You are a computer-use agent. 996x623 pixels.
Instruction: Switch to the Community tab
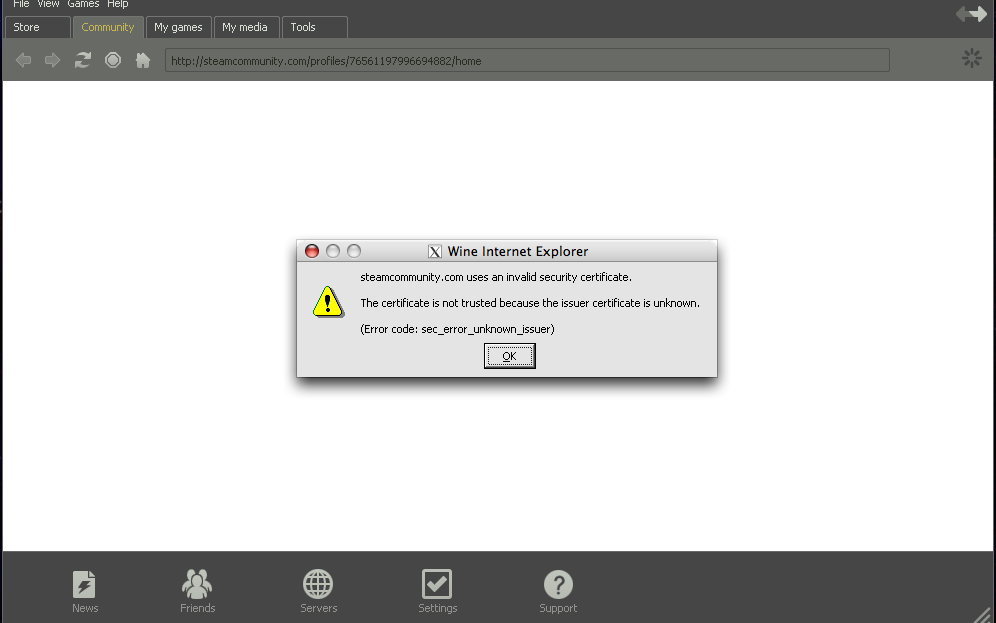tap(108, 27)
